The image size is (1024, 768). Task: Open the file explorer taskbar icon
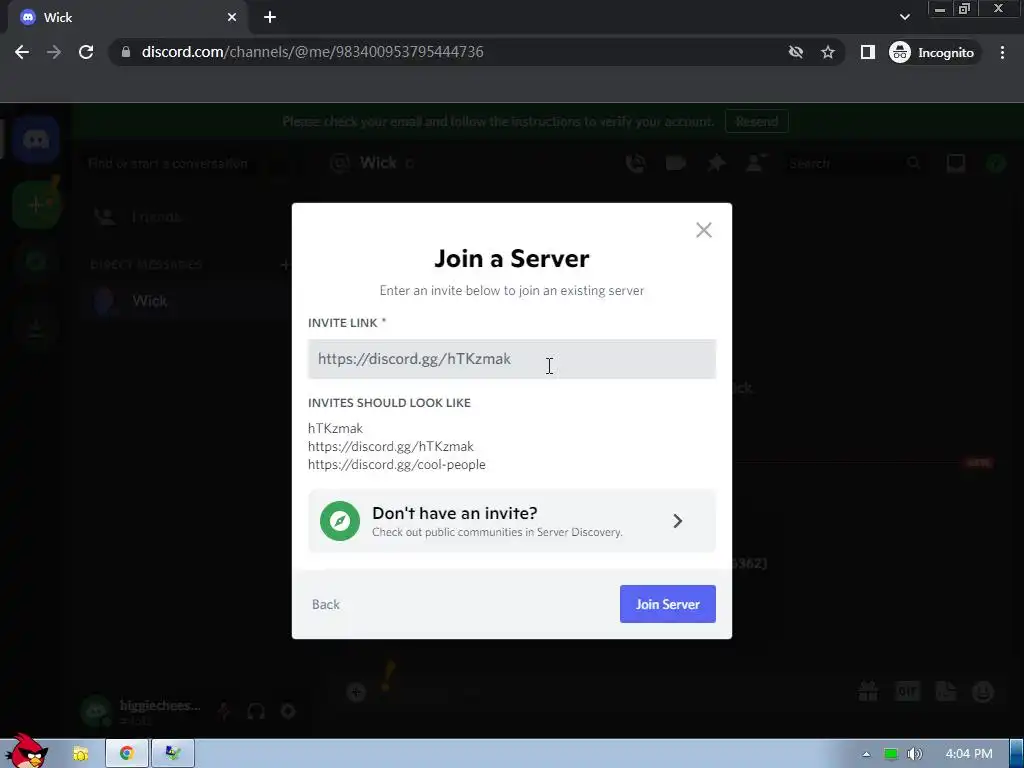(80, 754)
